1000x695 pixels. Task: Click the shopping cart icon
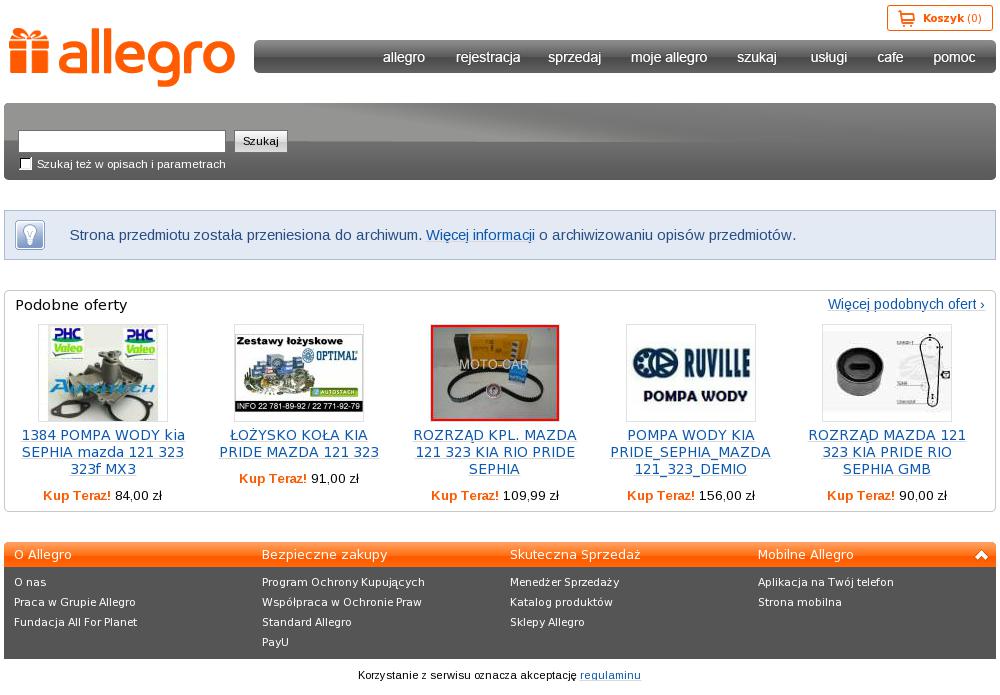coord(906,18)
